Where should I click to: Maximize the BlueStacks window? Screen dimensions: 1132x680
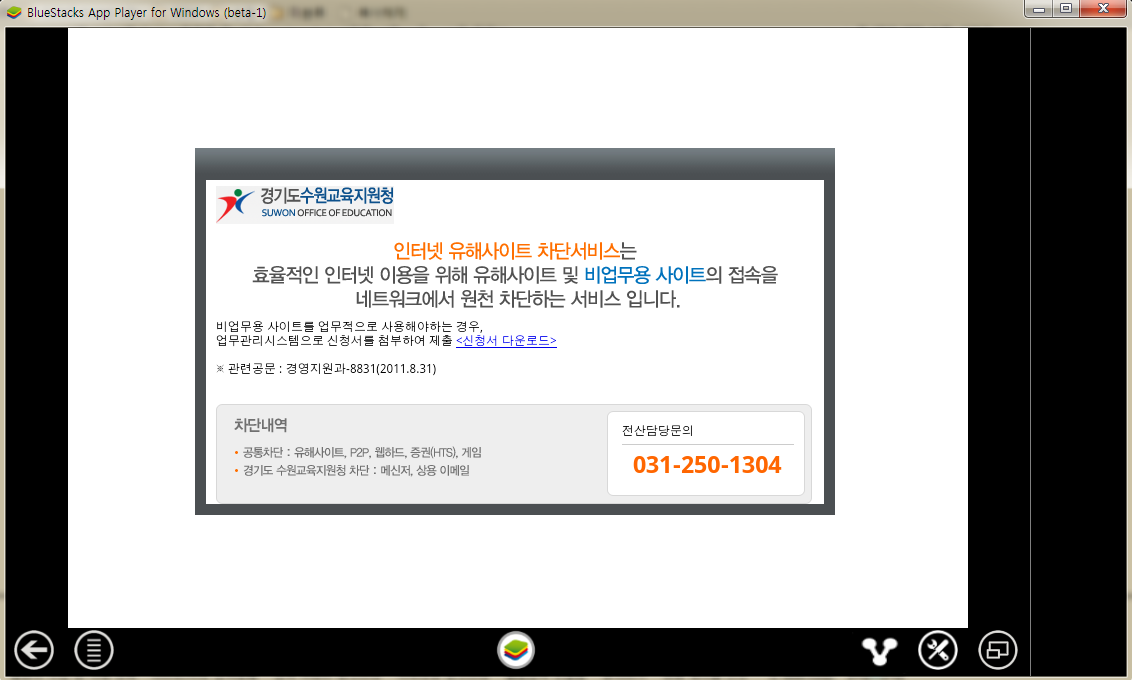[1066, 9]
